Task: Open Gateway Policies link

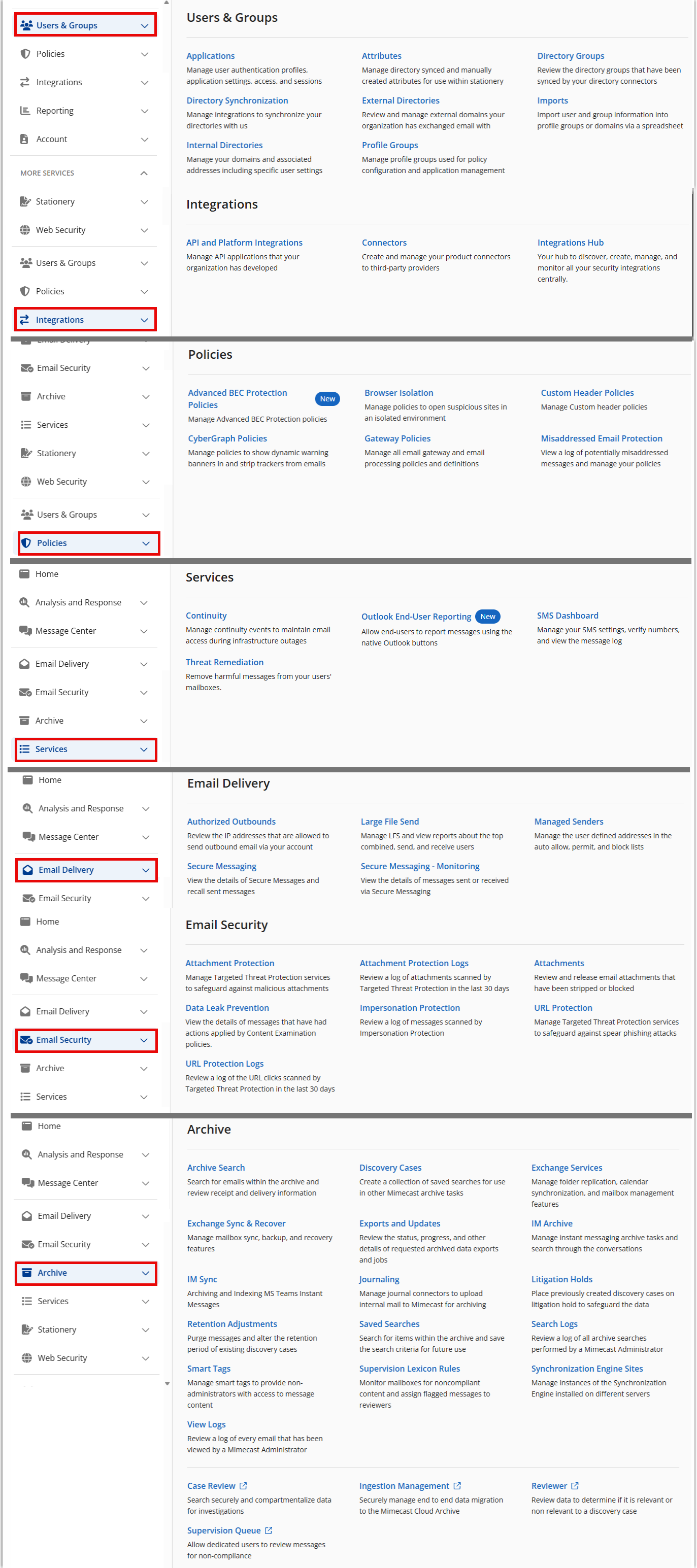Action: (397, 438)
